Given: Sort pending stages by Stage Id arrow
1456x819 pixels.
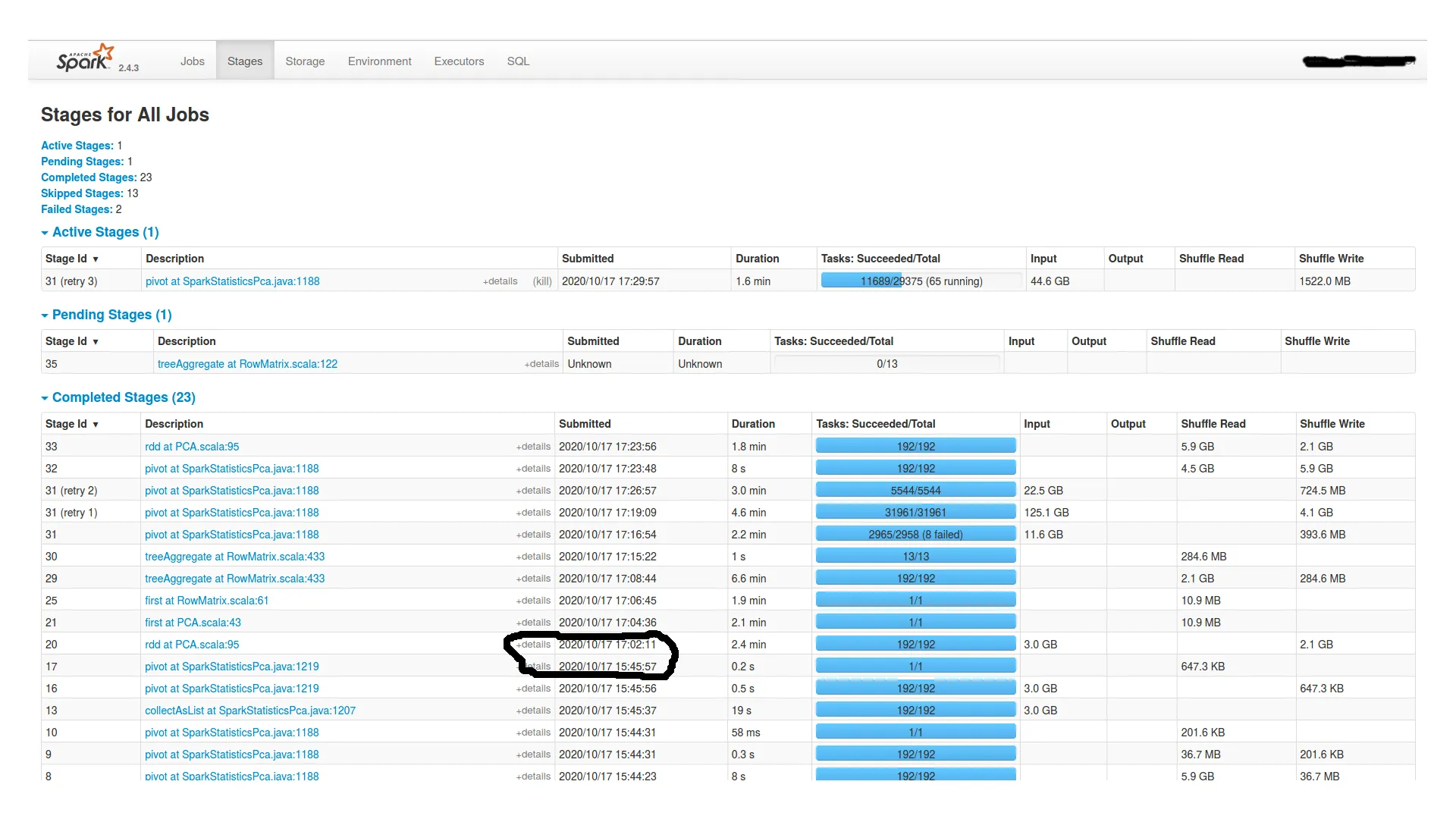Looking at the screenshot, I should [96, 342].
